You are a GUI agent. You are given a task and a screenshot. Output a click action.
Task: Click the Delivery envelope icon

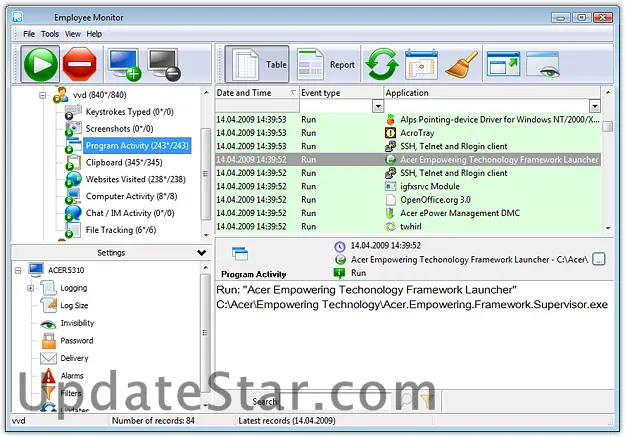[48, 358]
